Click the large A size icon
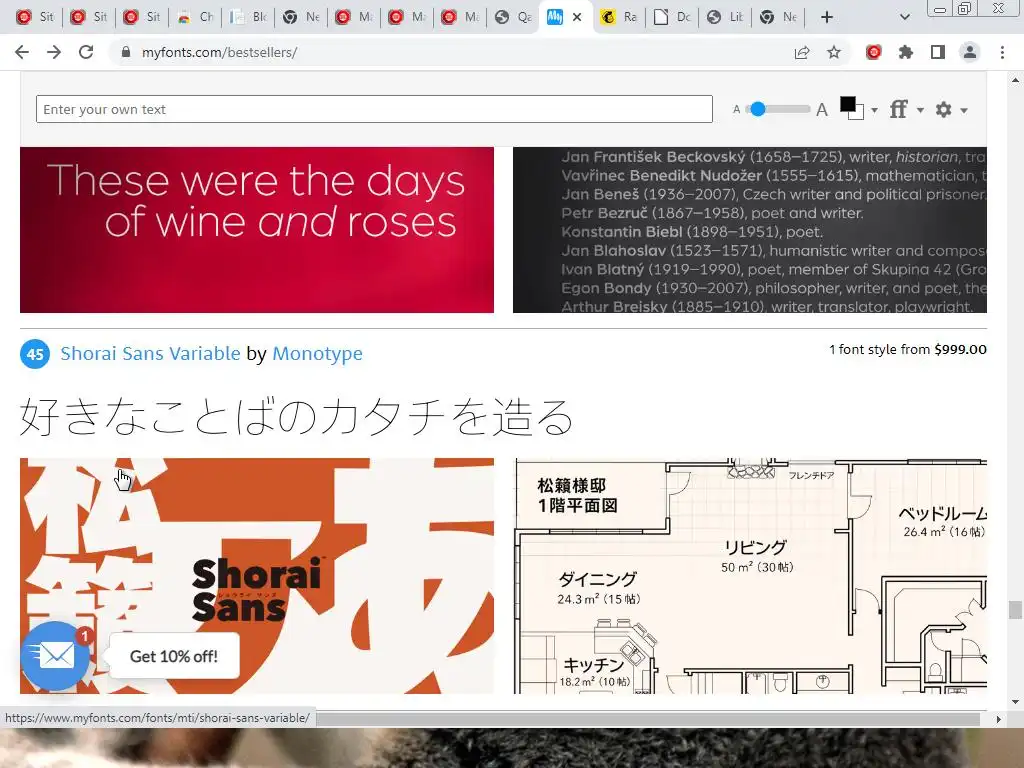This screenshot has height=768, width=1024. point(822,110)
